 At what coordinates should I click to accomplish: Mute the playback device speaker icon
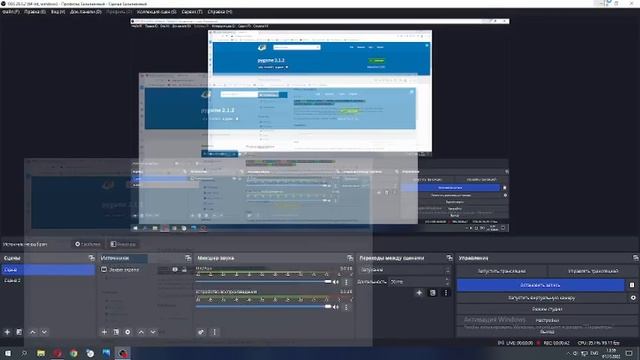[336, 307]
